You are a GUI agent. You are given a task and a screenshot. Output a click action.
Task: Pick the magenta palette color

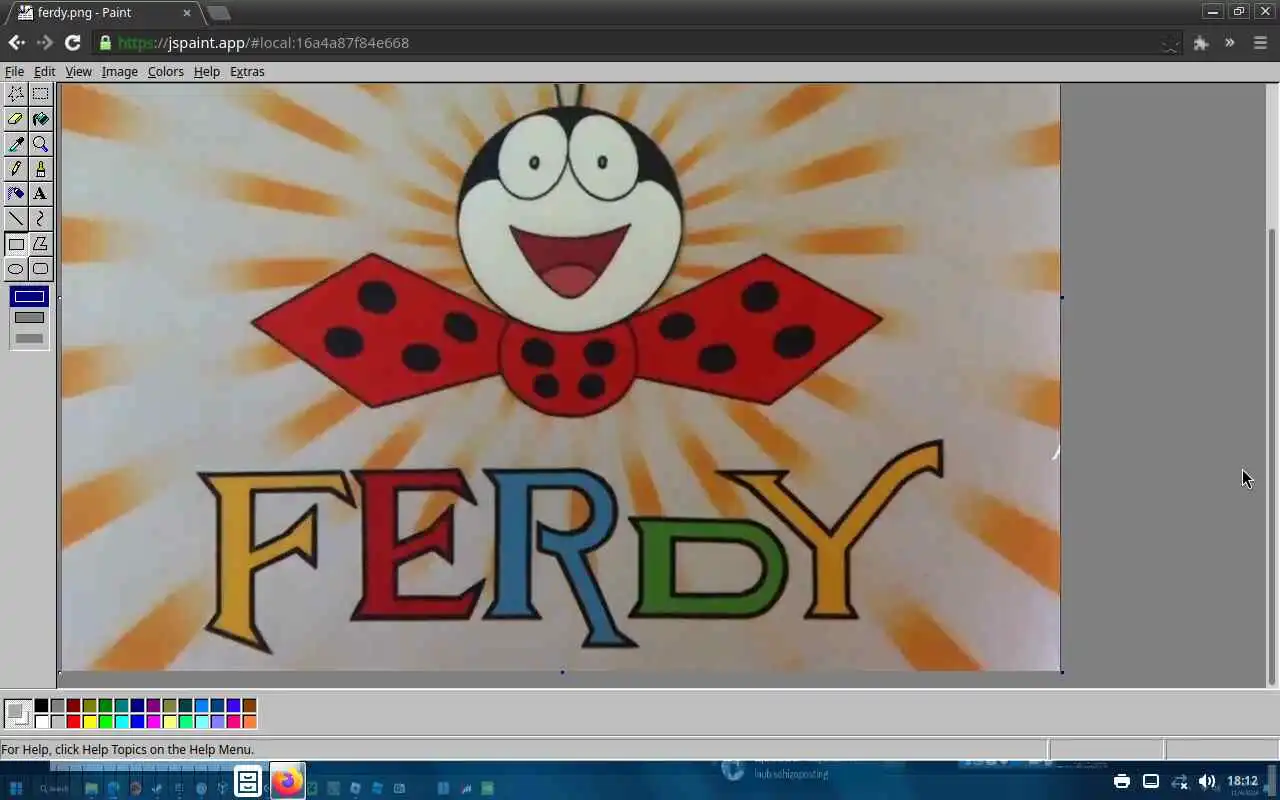[154, 722]
